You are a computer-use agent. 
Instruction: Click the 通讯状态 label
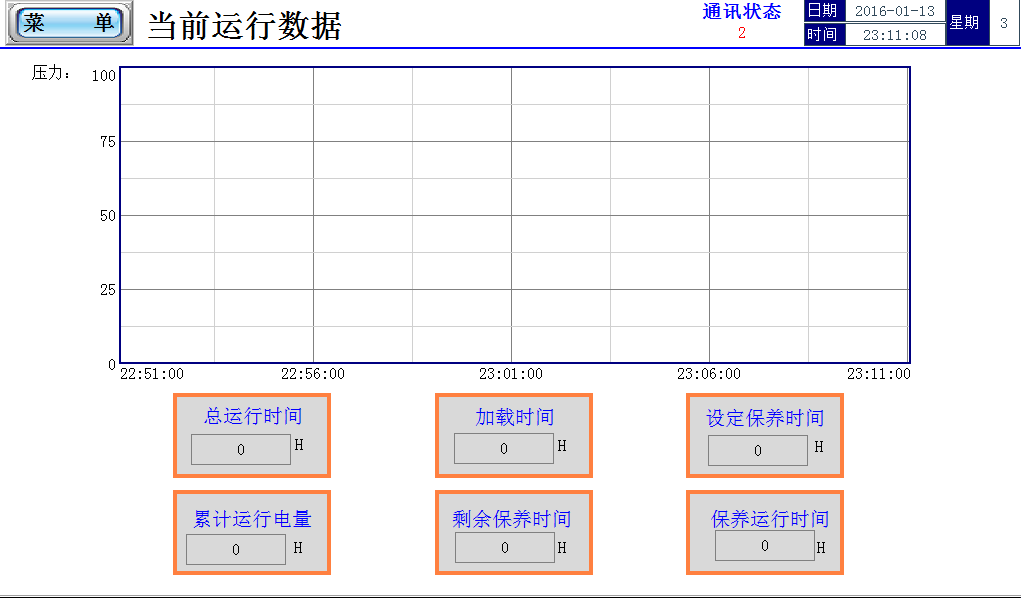(742, 11)
